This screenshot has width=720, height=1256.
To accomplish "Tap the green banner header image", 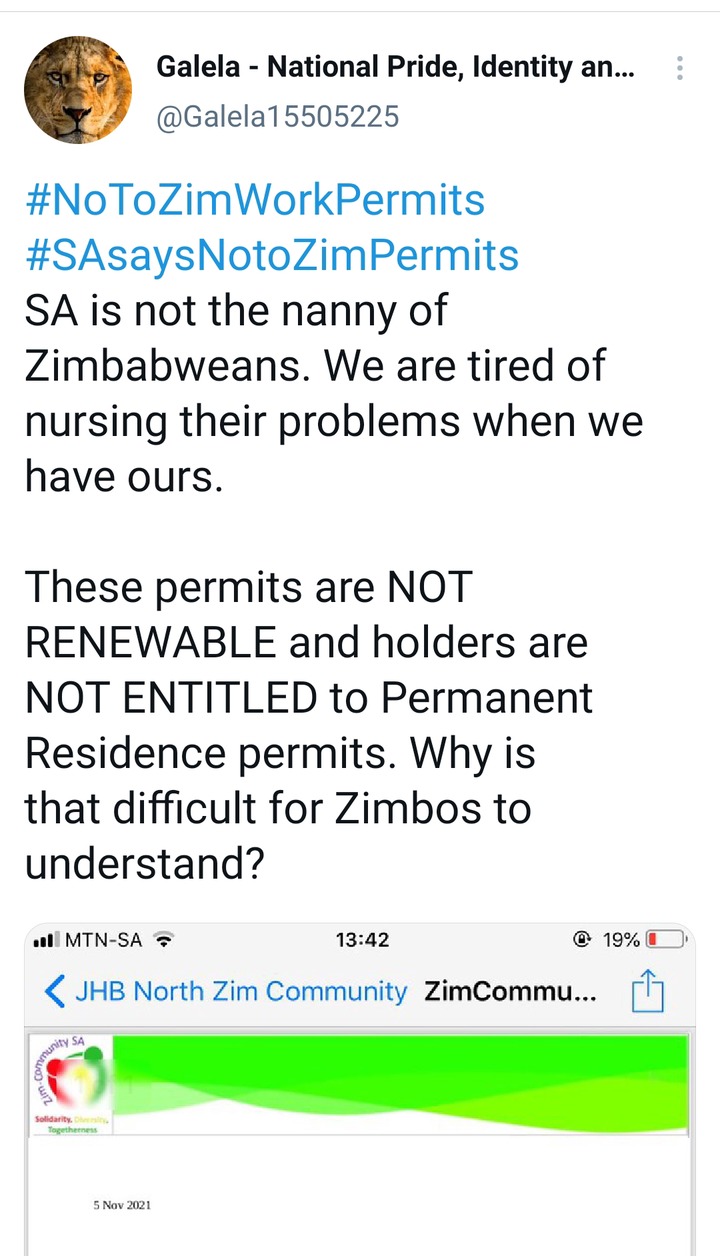I will [401, 1084].
